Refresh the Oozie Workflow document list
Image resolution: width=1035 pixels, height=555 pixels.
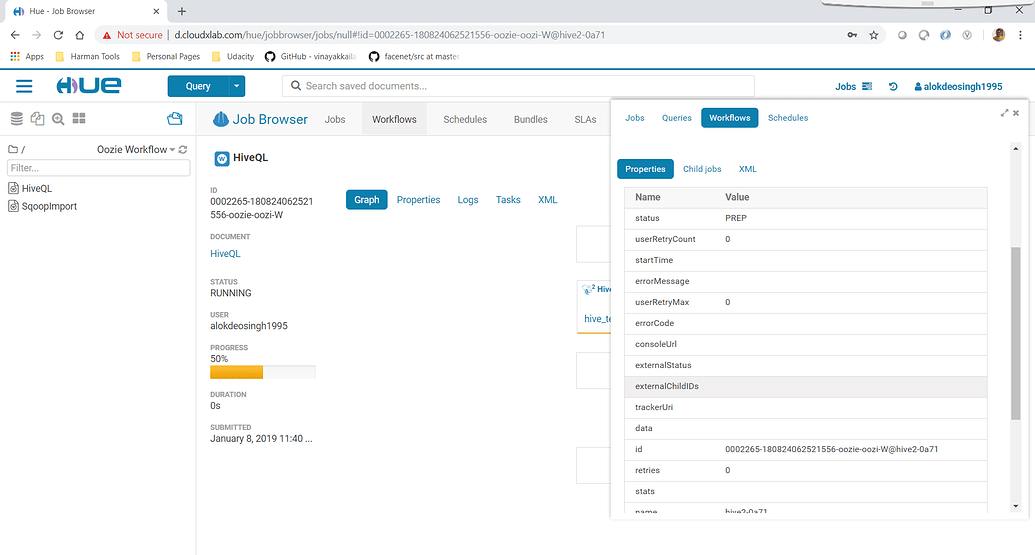(x=183, y=150)
